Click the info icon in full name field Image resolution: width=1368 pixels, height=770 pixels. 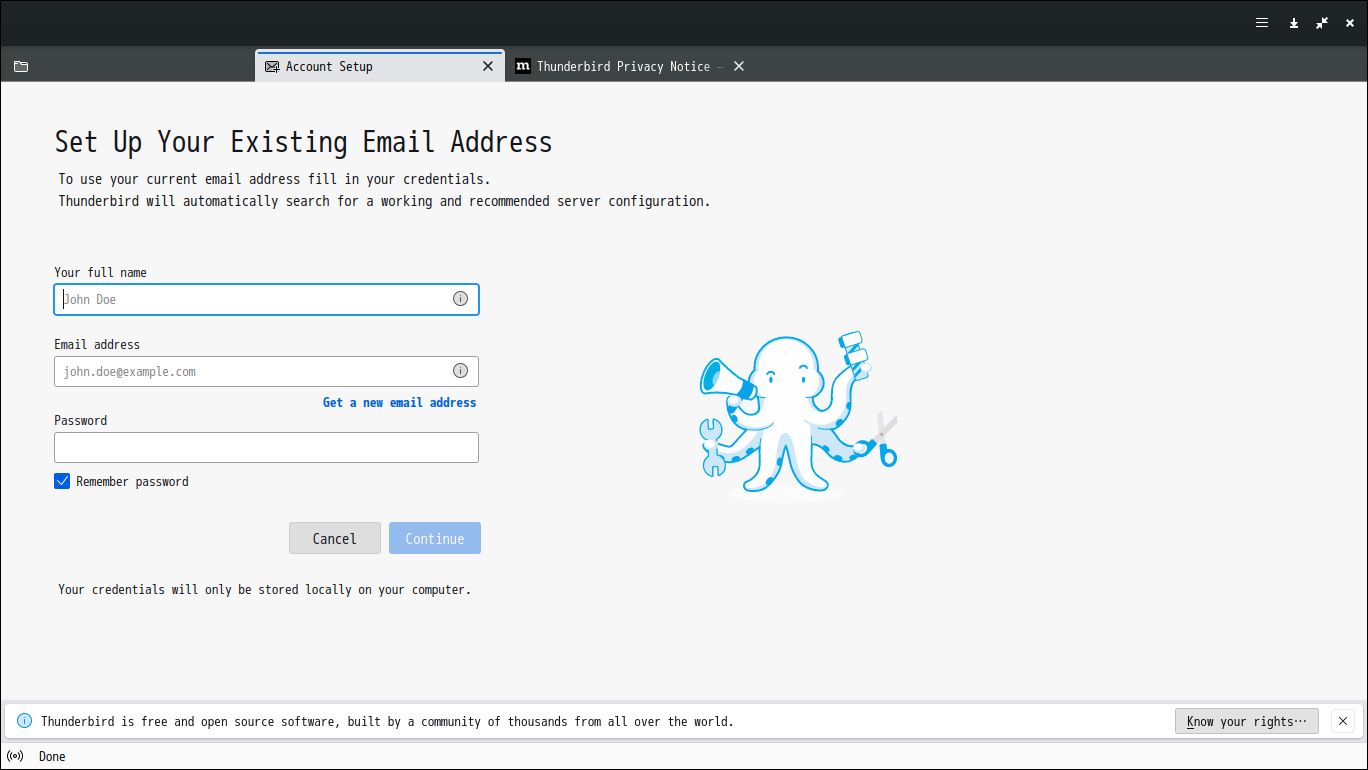[x=460, y=298]
